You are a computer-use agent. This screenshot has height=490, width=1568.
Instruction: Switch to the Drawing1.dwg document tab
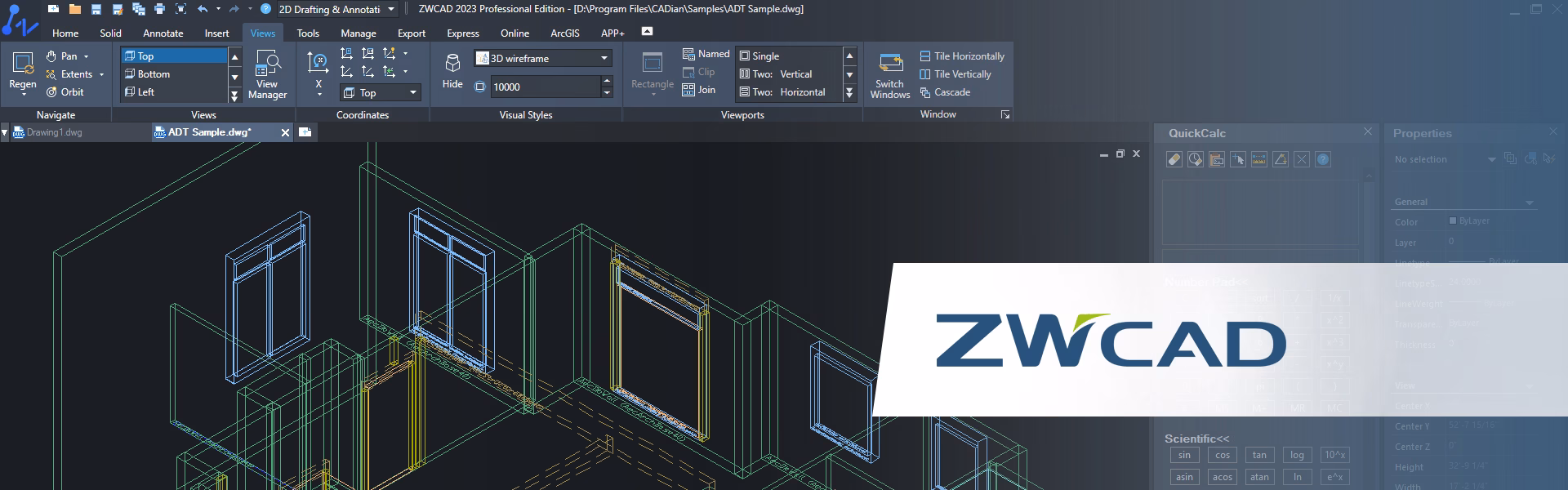point(54,132)
